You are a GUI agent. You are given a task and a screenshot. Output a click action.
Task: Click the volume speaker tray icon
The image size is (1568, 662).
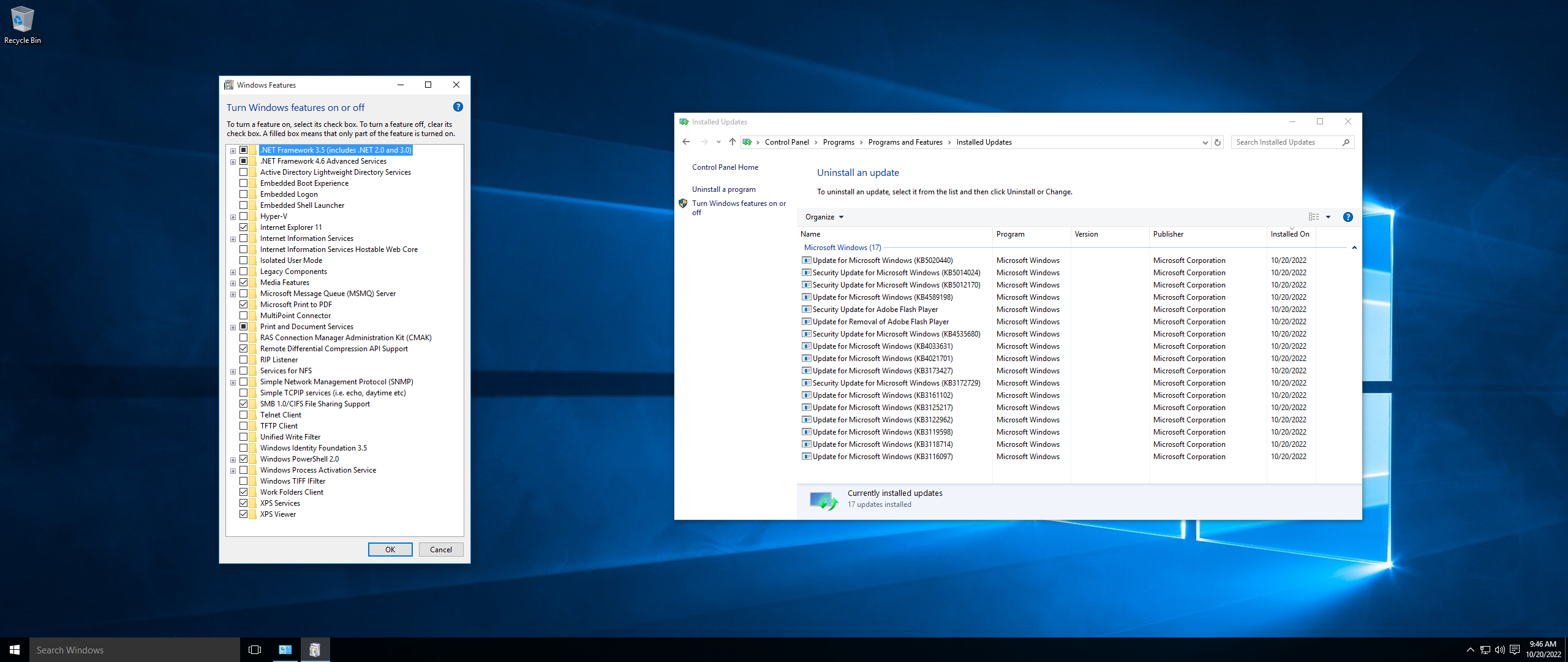[x=1500, y=650]
